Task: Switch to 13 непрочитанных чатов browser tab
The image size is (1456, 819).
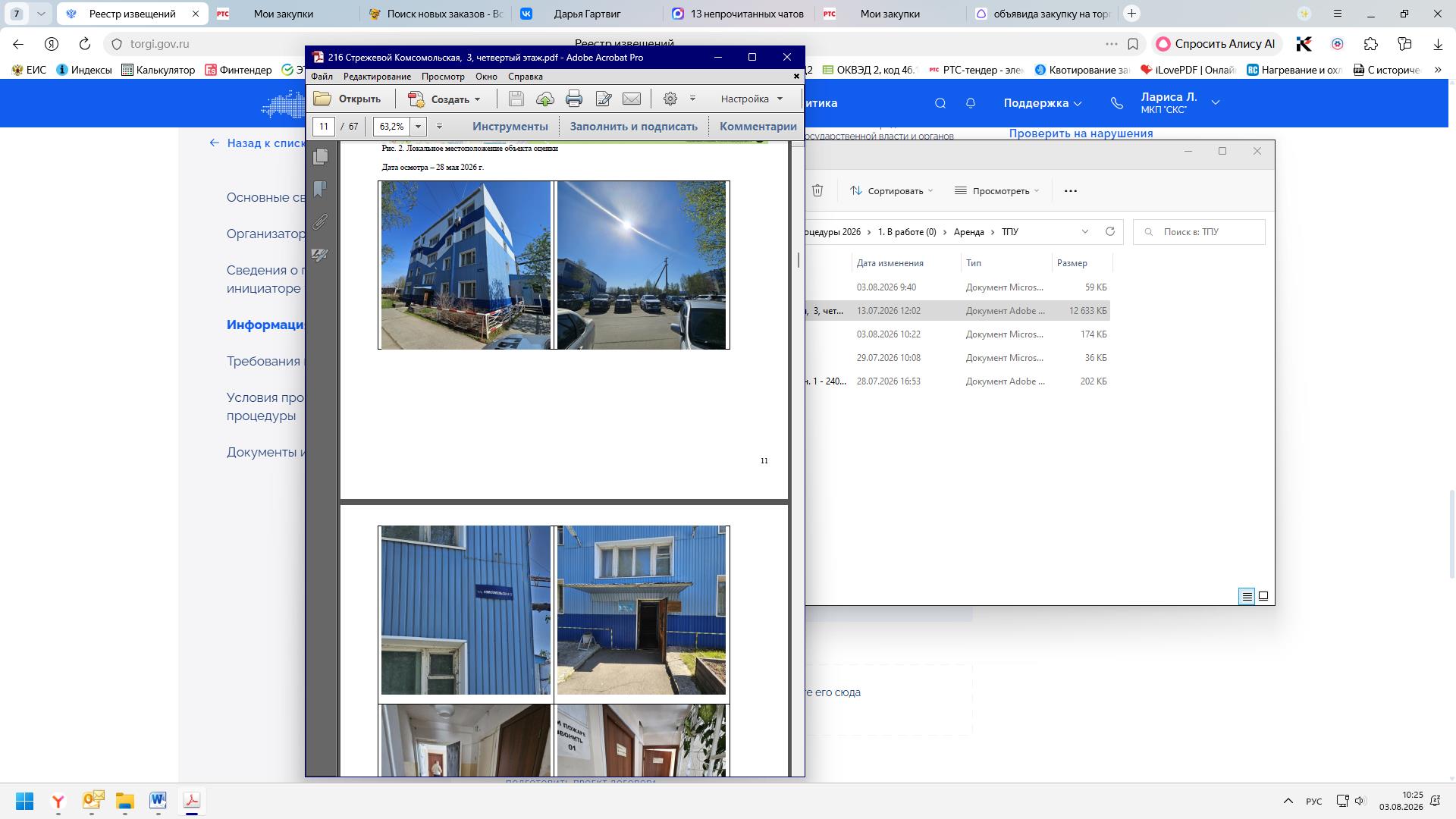Action: coord(739,14)
